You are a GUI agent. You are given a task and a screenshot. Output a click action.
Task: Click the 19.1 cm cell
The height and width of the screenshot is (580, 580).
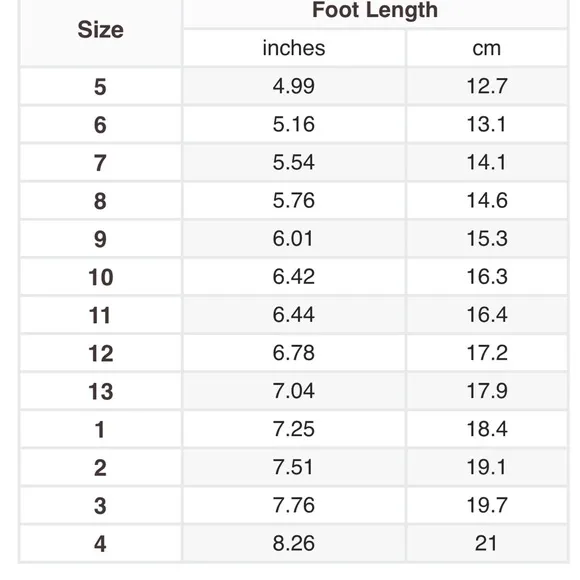click(x=487, y=467)
